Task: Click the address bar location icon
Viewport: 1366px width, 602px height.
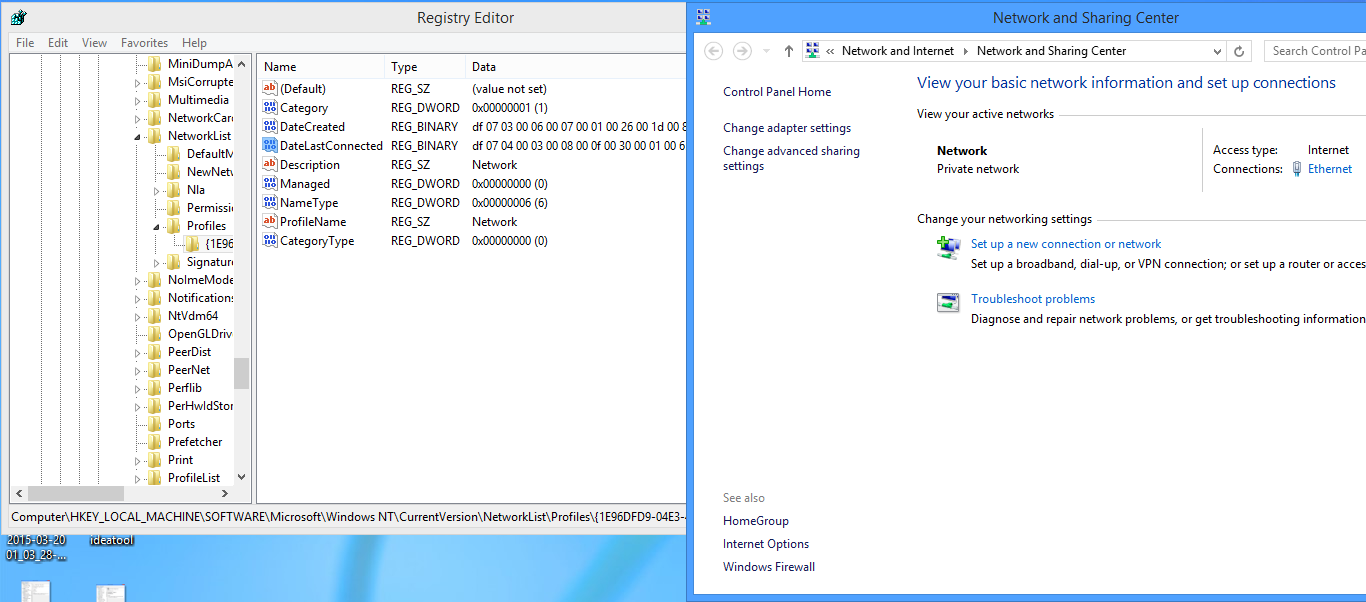Action: 813,51
